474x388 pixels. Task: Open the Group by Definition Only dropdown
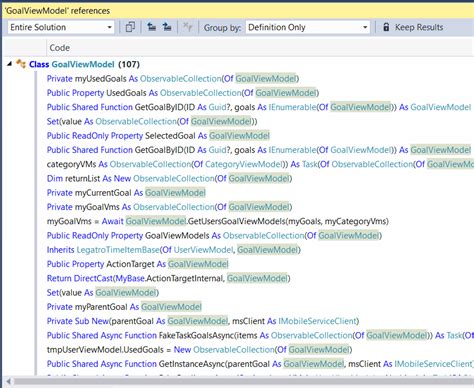pos(308,27)
